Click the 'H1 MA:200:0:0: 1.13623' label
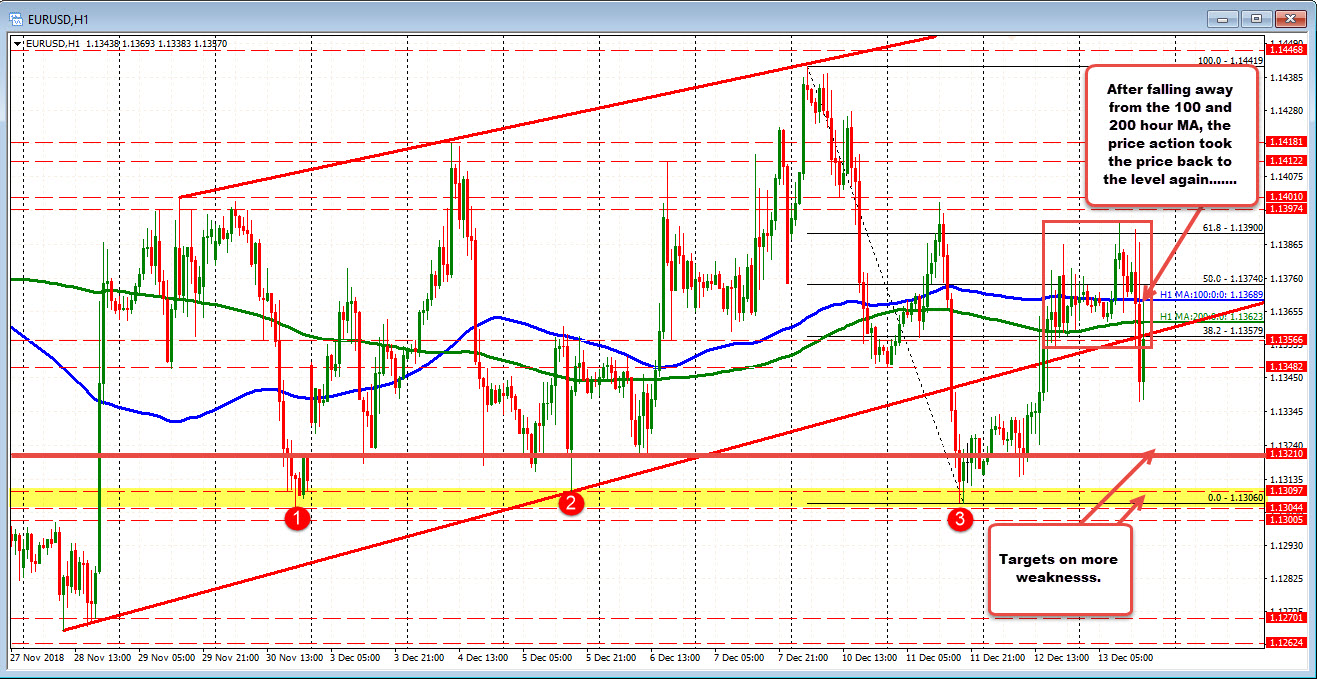The image size is (1317, 679). tap(1211, 316)
